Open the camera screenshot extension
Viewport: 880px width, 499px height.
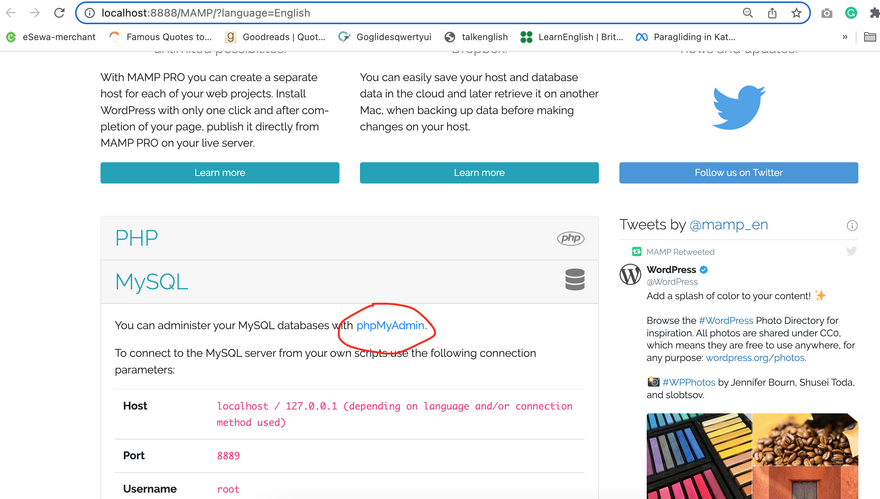[x=826, y=13]
